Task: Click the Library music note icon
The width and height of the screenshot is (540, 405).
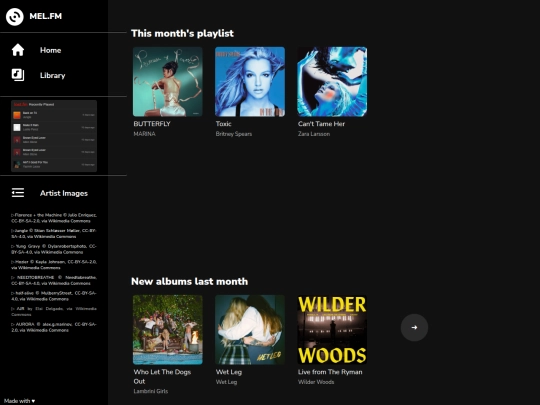Action: coord(18,75)
